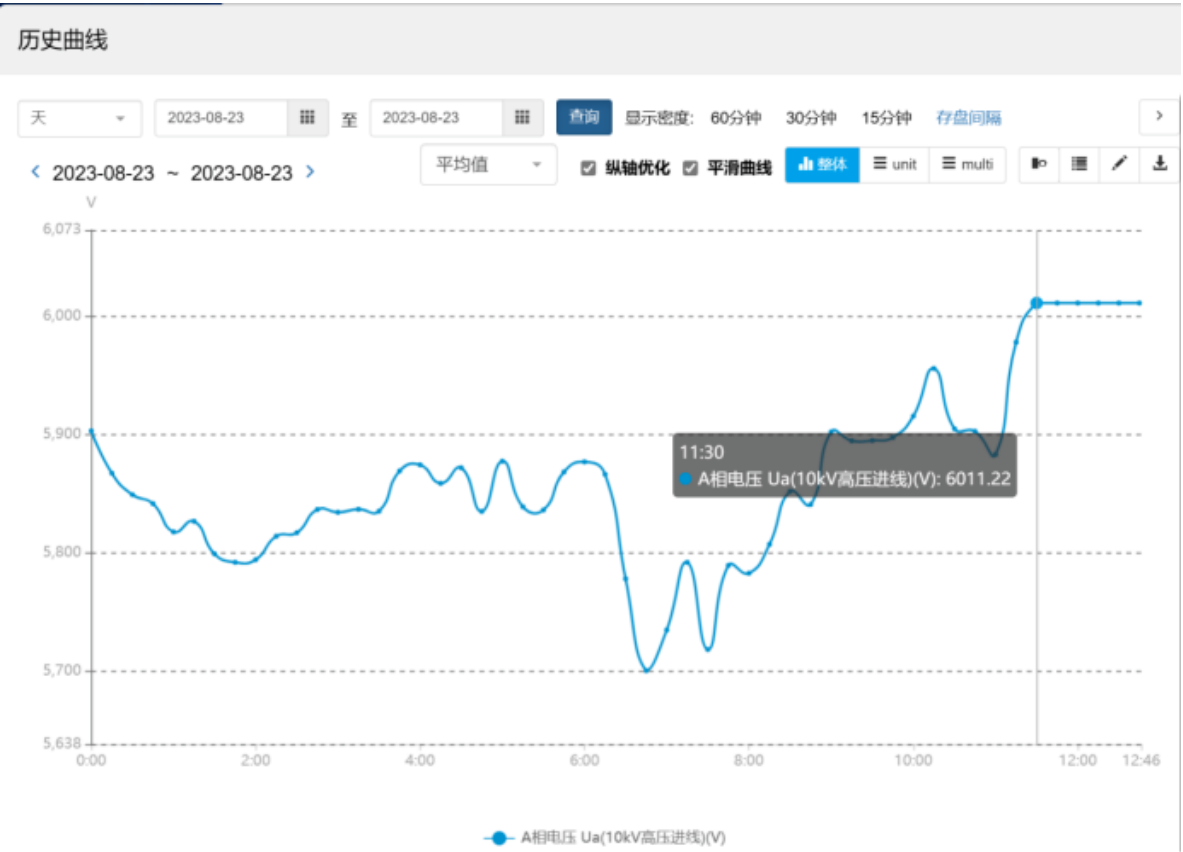Click the toggle icon left of table icon
Screen dimensions: 1183x852
[1039, 165]
